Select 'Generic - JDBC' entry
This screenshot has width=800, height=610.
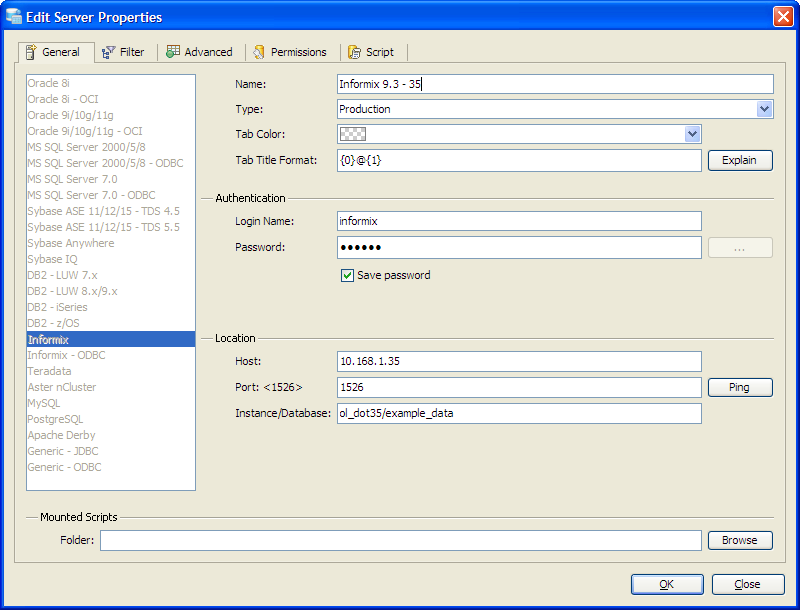(x=111, y=451)
